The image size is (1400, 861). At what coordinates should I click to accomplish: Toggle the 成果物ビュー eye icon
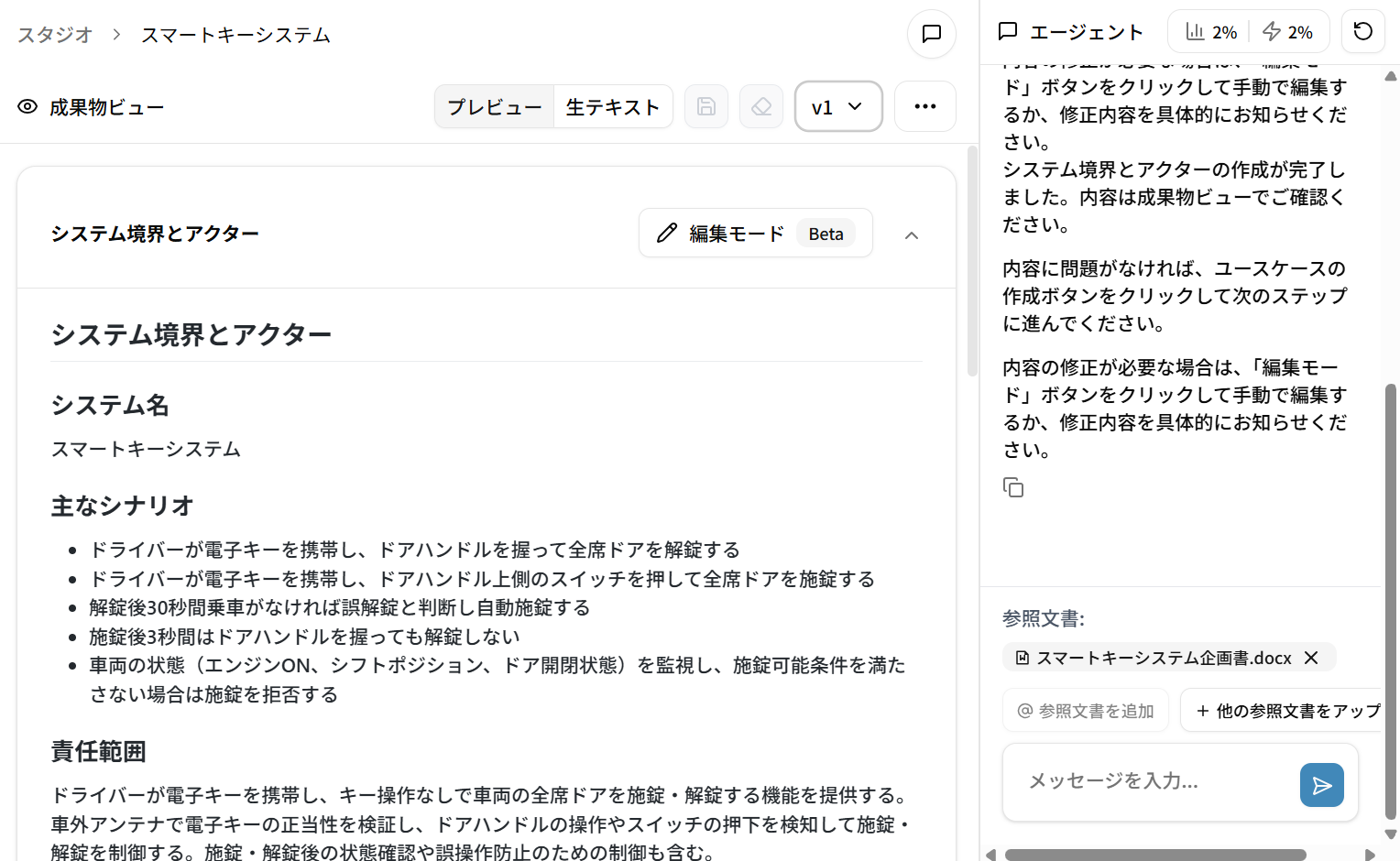tap(27, 107)
